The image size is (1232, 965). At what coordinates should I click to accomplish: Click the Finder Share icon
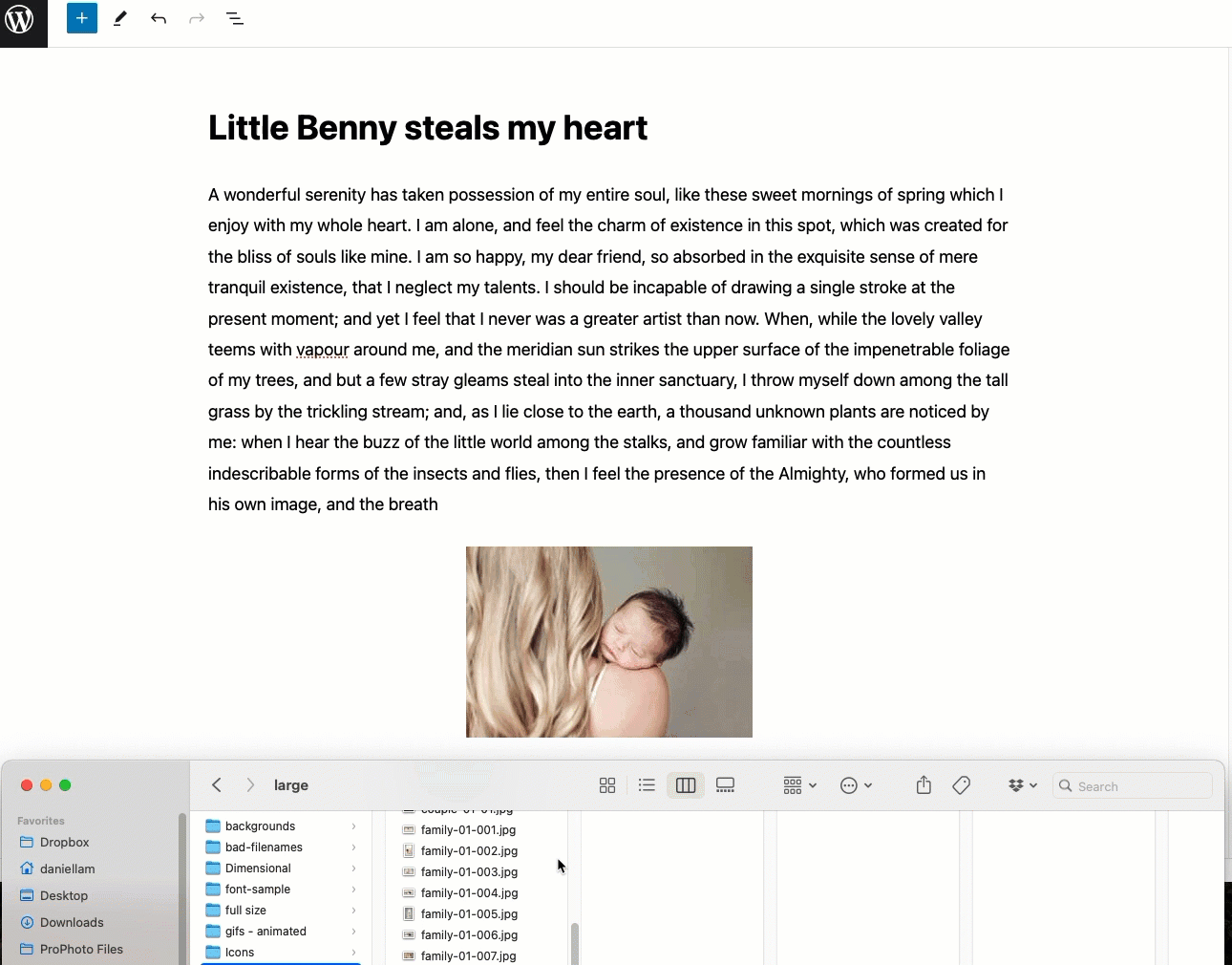(924, 785)
